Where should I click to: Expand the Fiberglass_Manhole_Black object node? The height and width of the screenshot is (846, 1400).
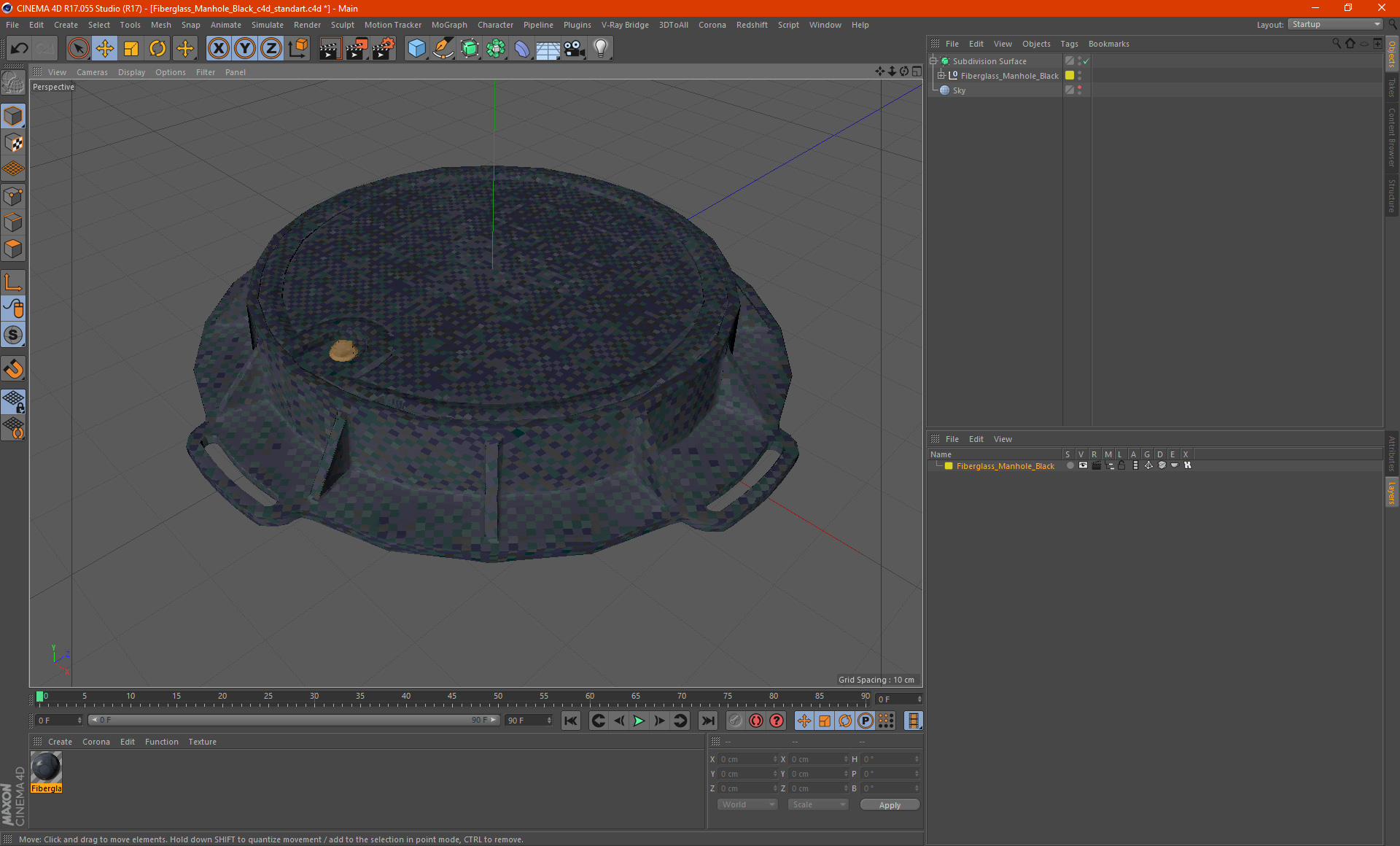point(941,76)
